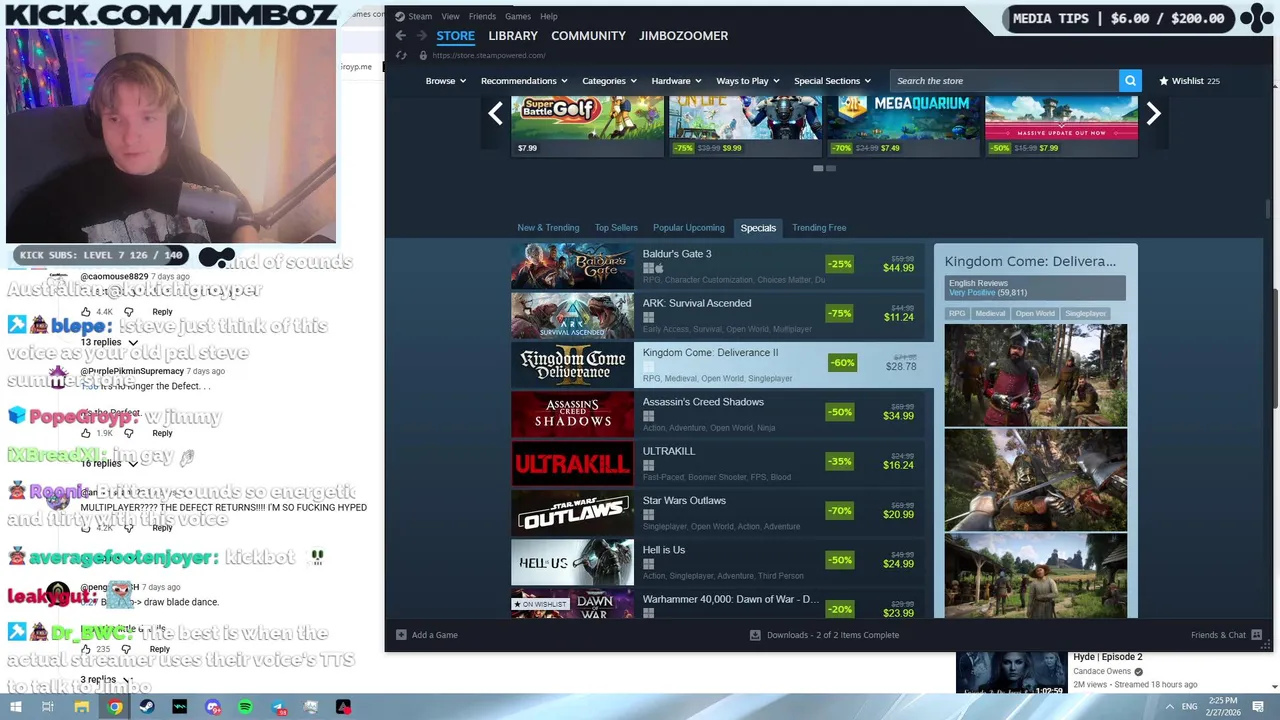Open the Steam menu

[x=420, y=16]
